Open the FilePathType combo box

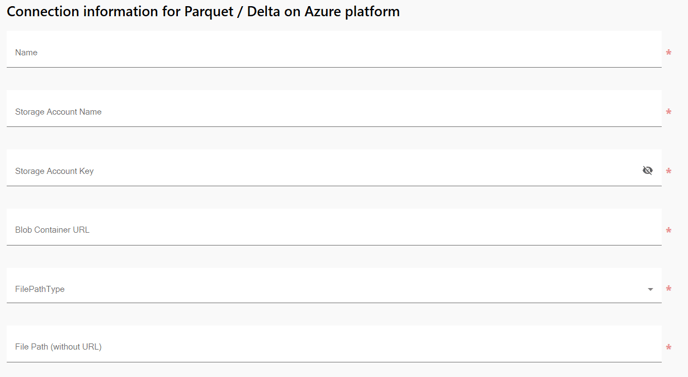pos(334,285)
